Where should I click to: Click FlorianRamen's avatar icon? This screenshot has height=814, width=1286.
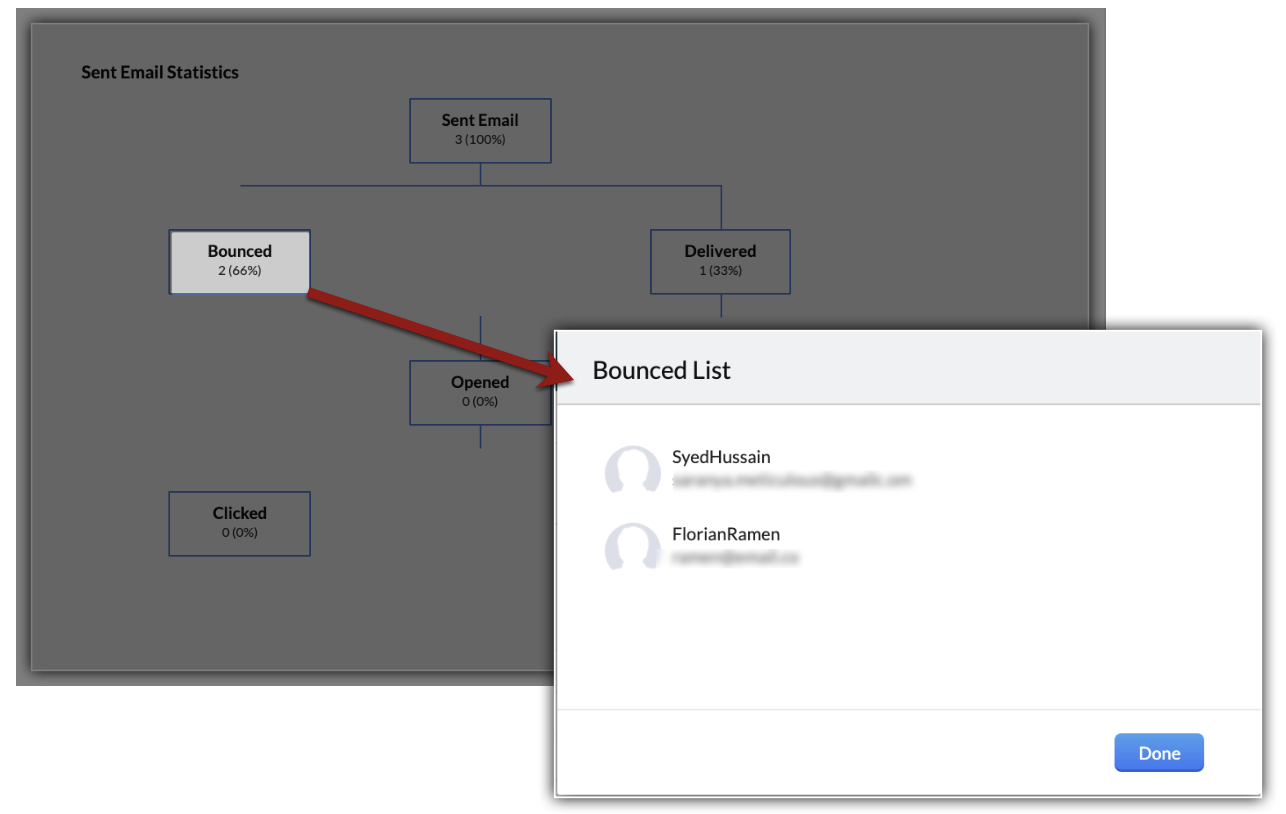[x=632, y=546]
